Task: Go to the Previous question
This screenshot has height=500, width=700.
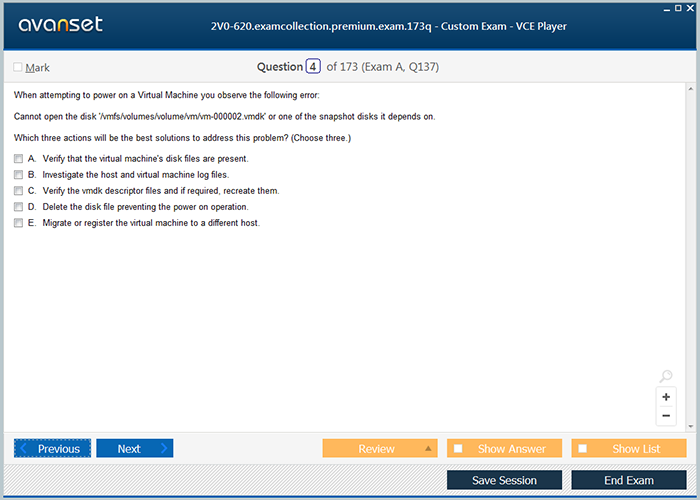Action: pos(52,449)
